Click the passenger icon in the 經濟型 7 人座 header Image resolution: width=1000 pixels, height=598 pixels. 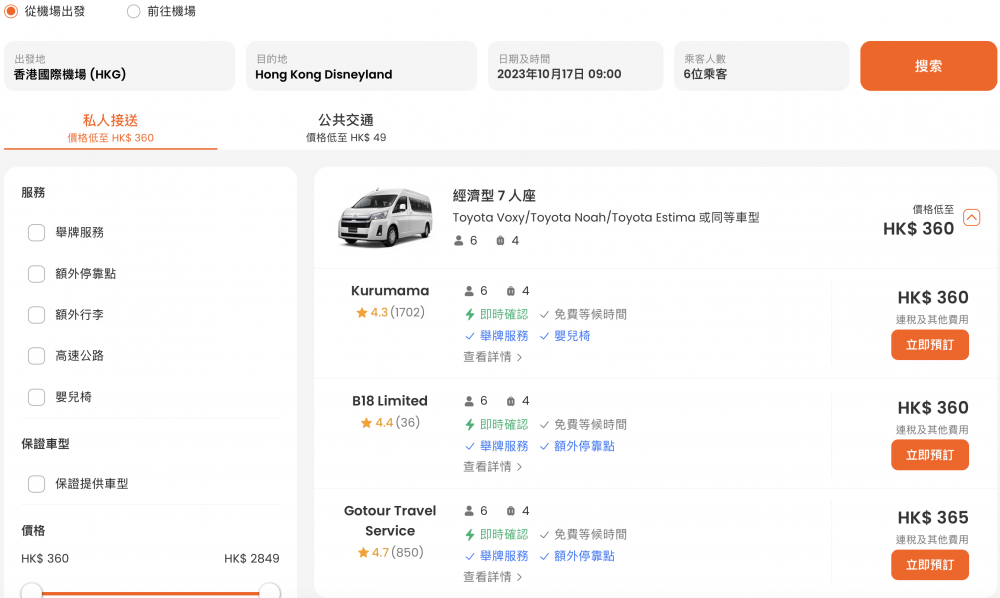[x=459, y=241]
